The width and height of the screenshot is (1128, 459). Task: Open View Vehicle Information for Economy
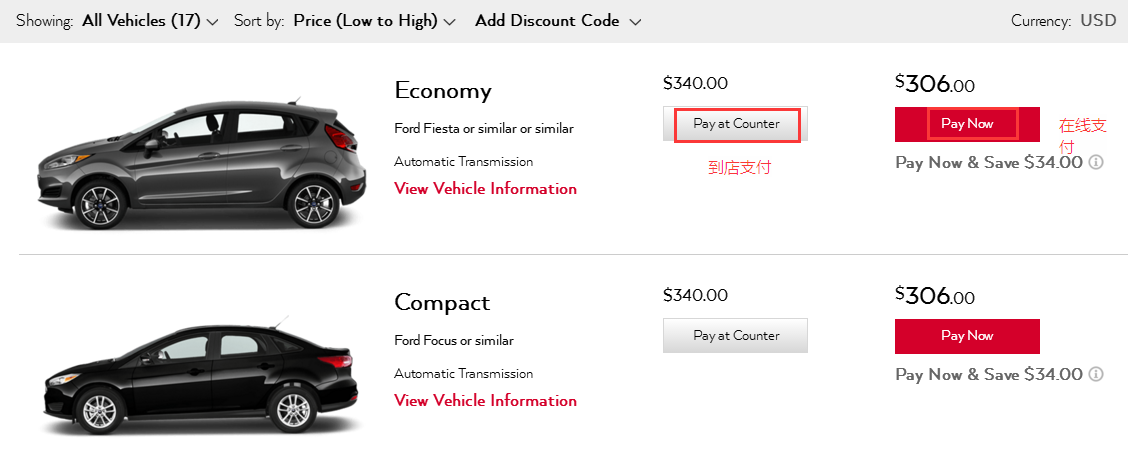tap(485, 189)
